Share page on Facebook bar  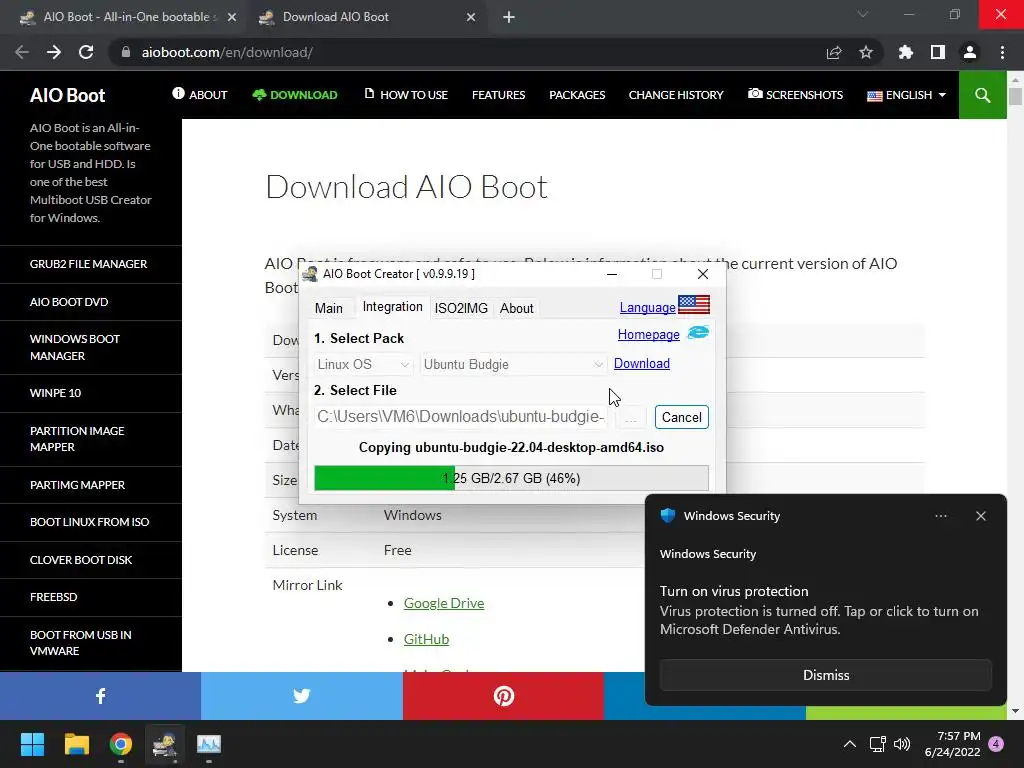click(x=101, y=696)
